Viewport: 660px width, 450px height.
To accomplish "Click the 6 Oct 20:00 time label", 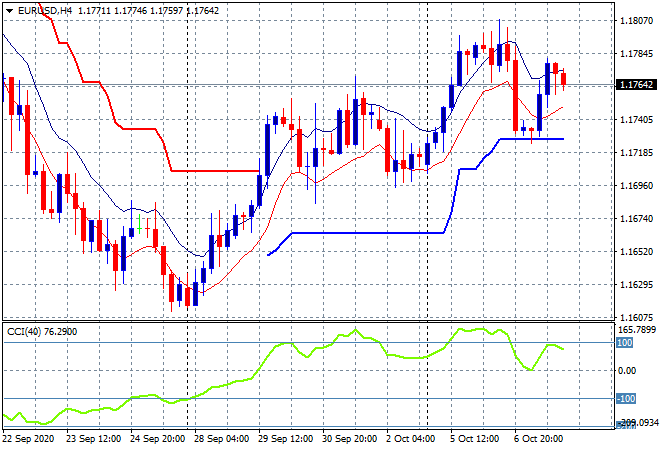I will [x=538, y=439].
